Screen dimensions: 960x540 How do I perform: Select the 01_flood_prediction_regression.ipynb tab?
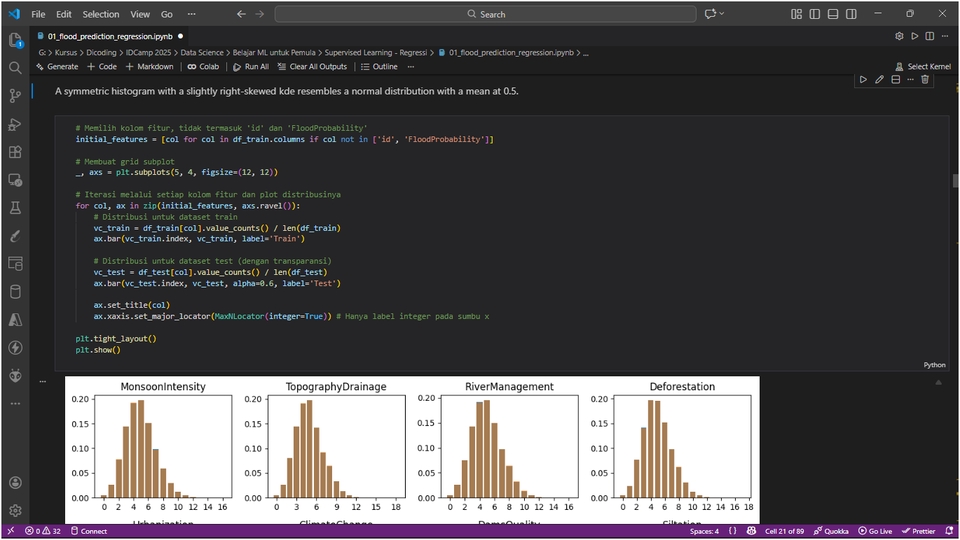tap(109, 35)
